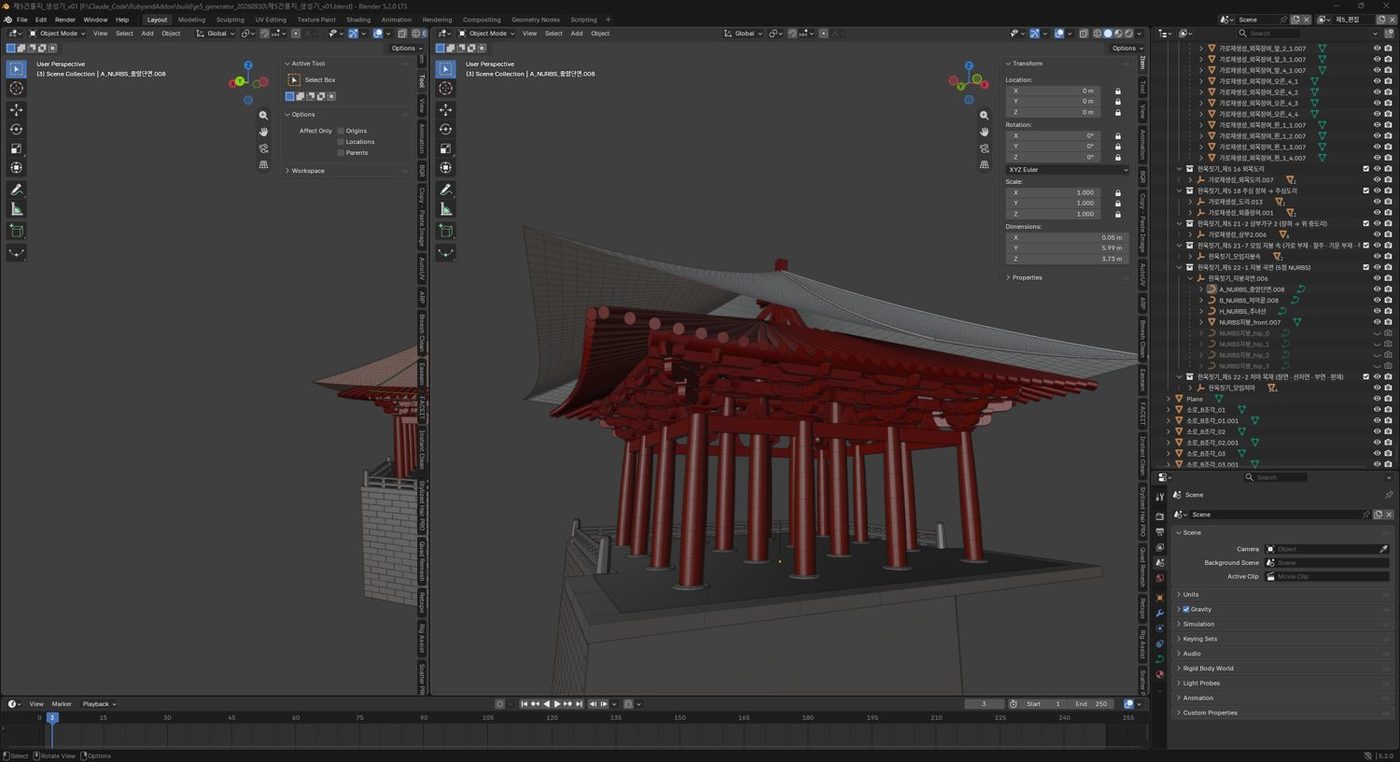This screenshot has height=762, width=1400.
Task: Pick the Rotate tool in left viewport
Action: click(16, 129)
